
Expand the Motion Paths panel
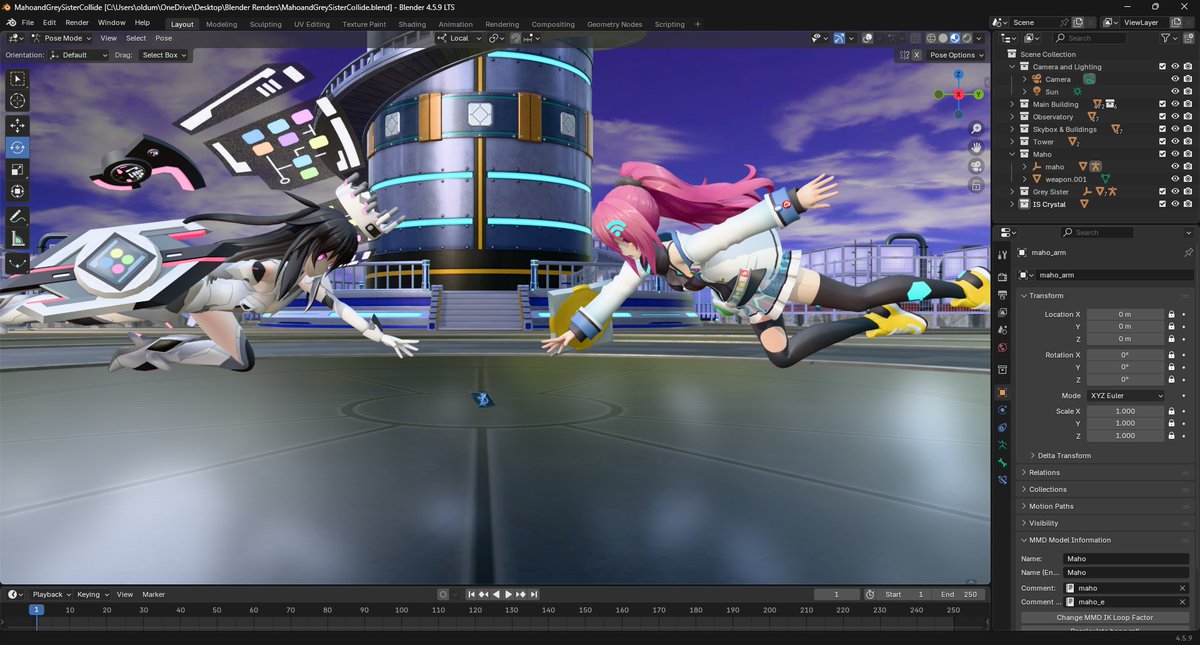tap(1051, 506)
